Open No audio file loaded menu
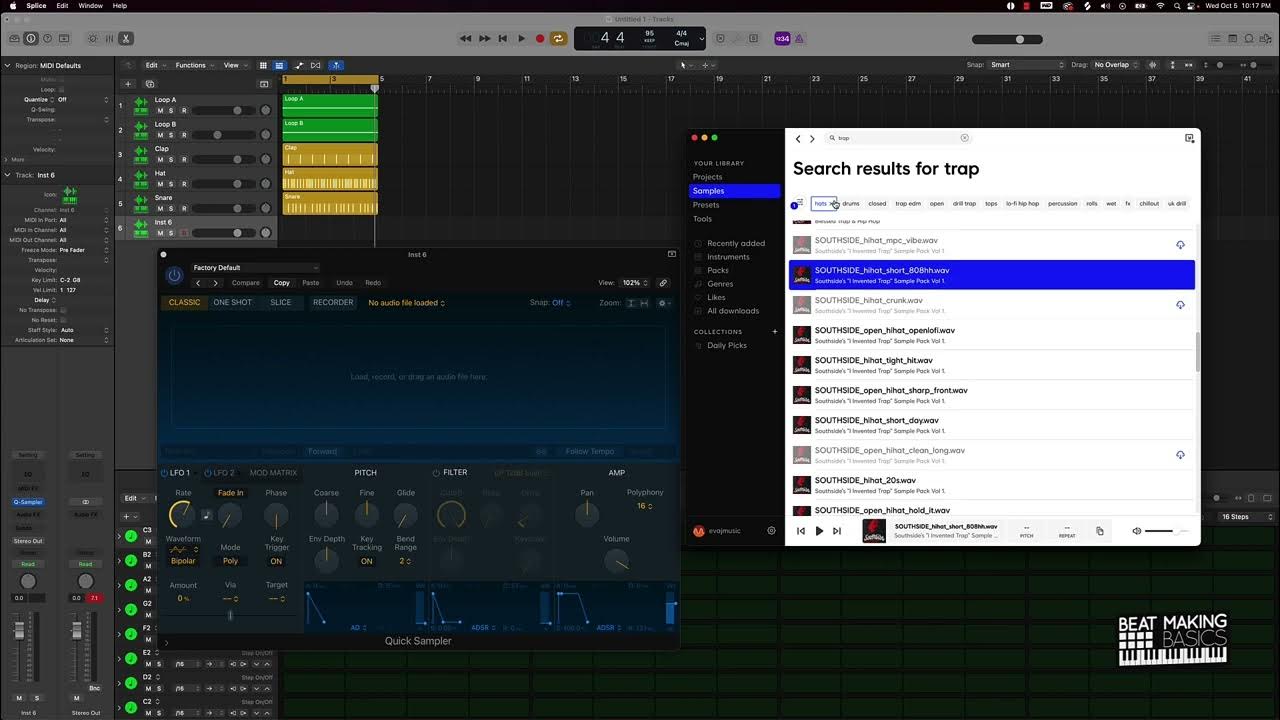Screen dimensions: 1280x720 click(406, 303)
